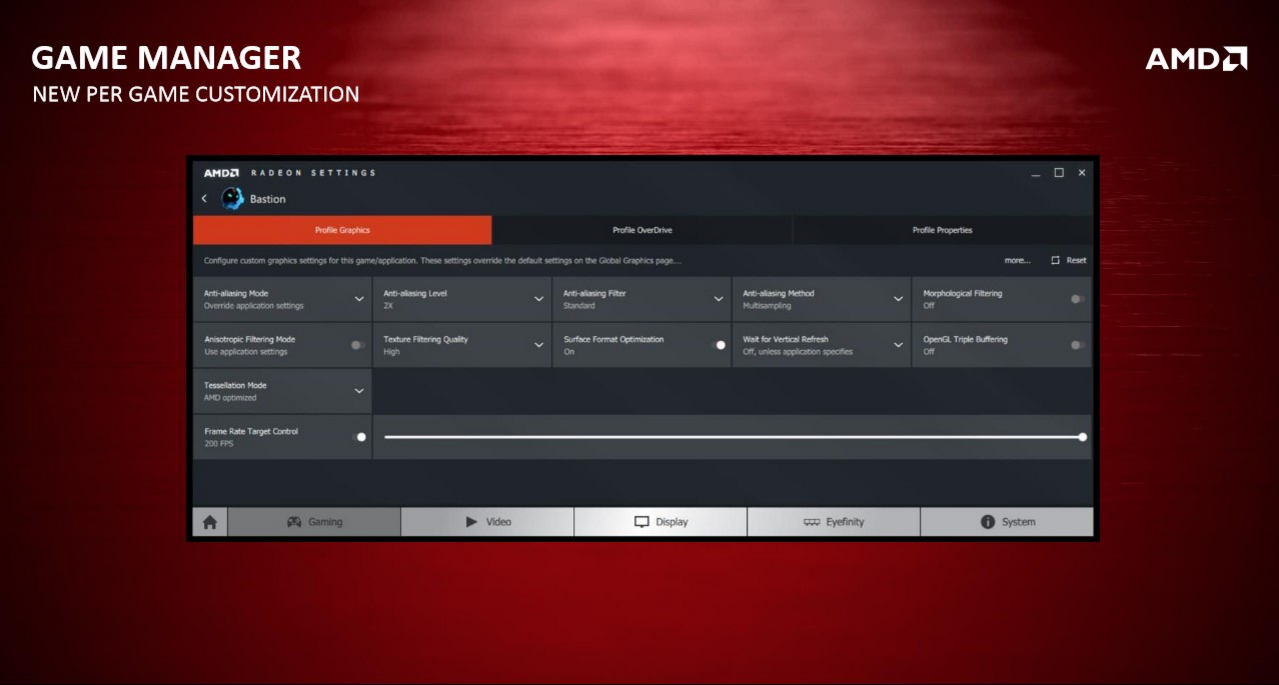
Task: Click the frame rate slider handle at 200 FPS
Action: 1083,437
